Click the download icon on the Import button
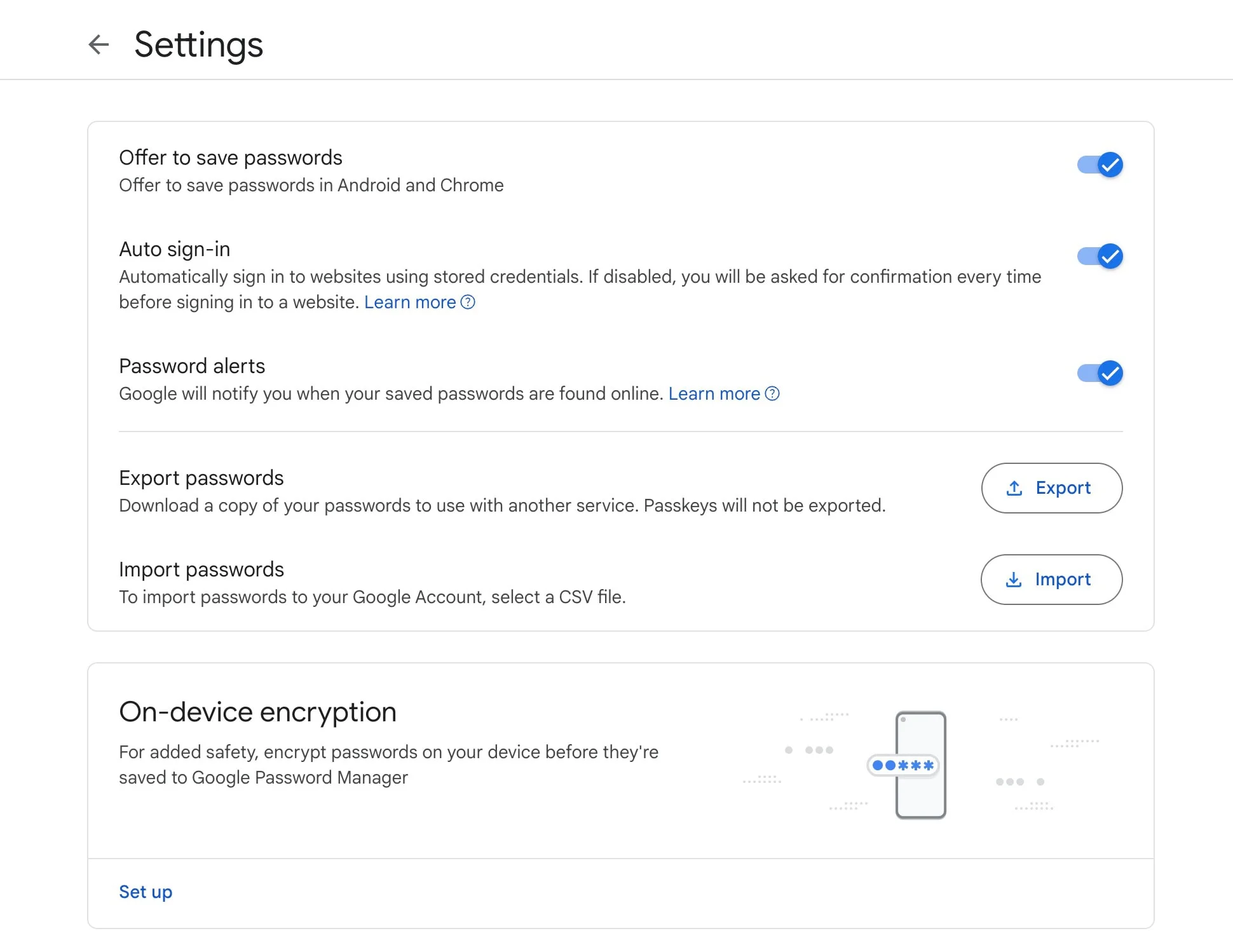Image resolution: width=1233 pixels, height=952 pixels. tap(1015, 579)
